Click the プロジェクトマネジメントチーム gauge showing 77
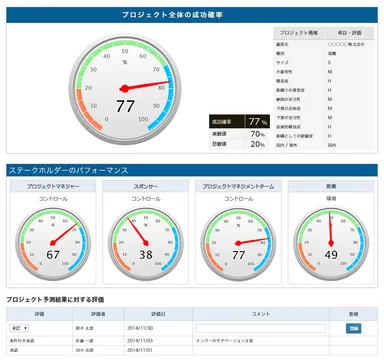 tap(238, 244)
